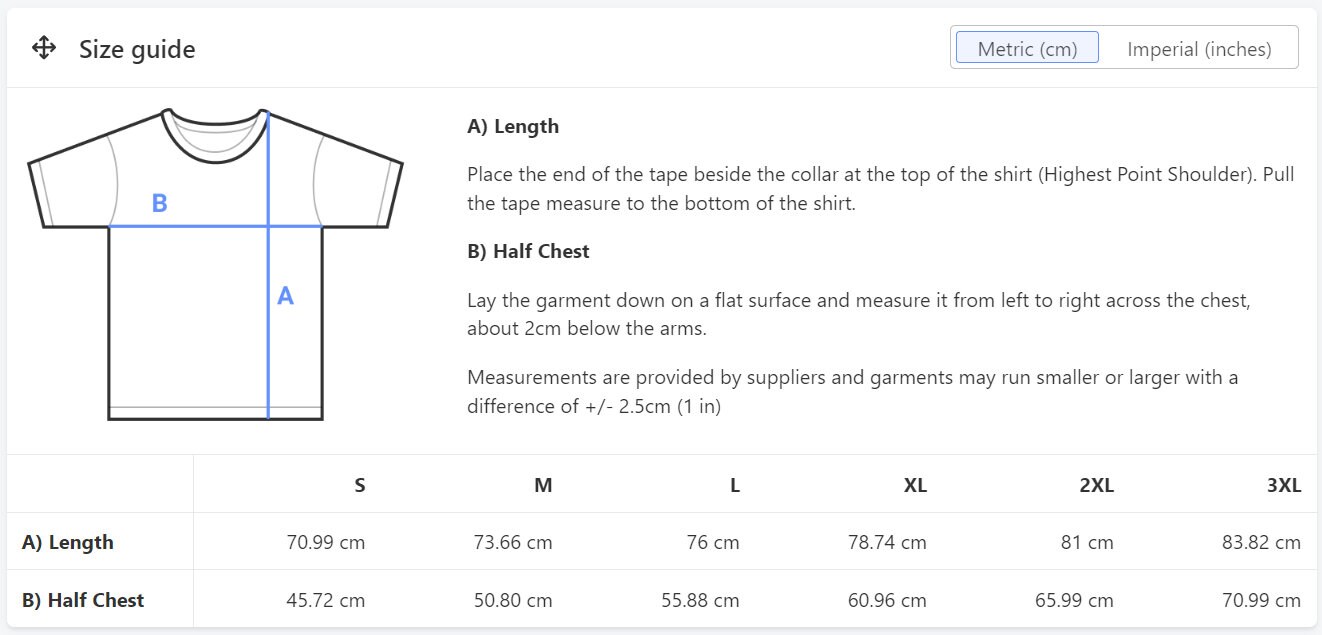Click the move icon beside Size guide

pyautogui.click(x=44, y=48)
